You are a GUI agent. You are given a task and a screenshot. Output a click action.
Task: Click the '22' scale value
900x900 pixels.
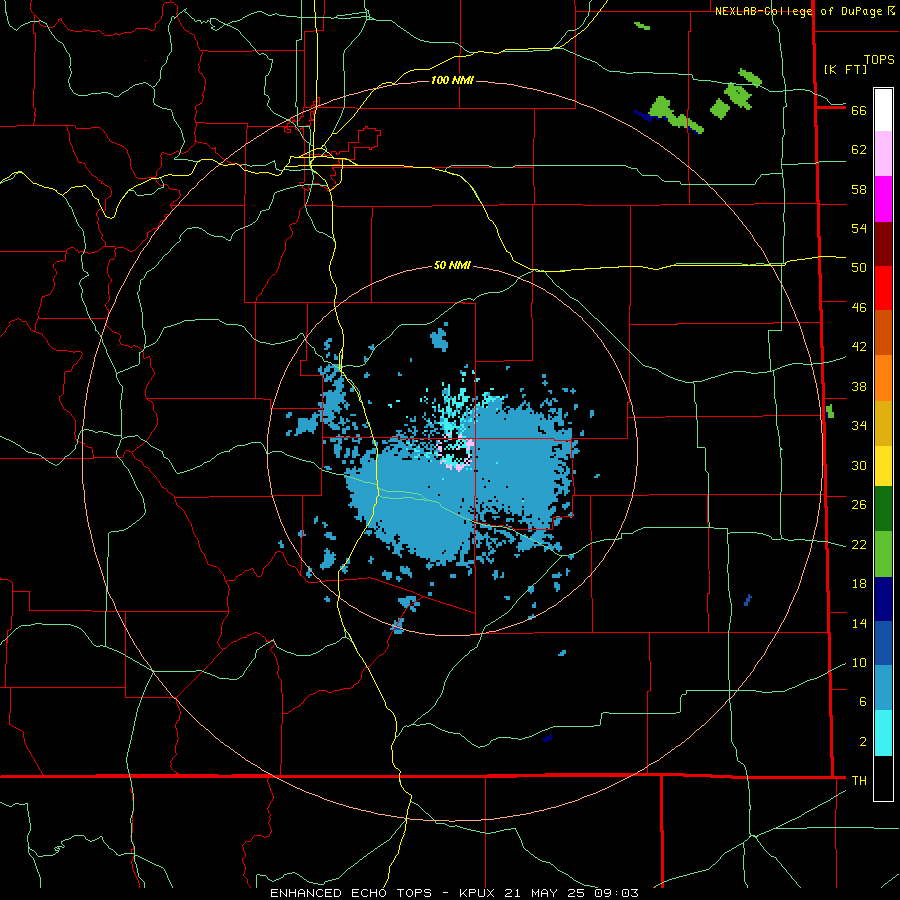click(x=859, y=545)
